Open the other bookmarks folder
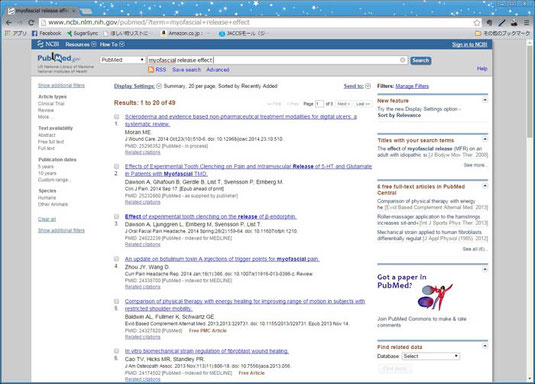 point(503,33)
